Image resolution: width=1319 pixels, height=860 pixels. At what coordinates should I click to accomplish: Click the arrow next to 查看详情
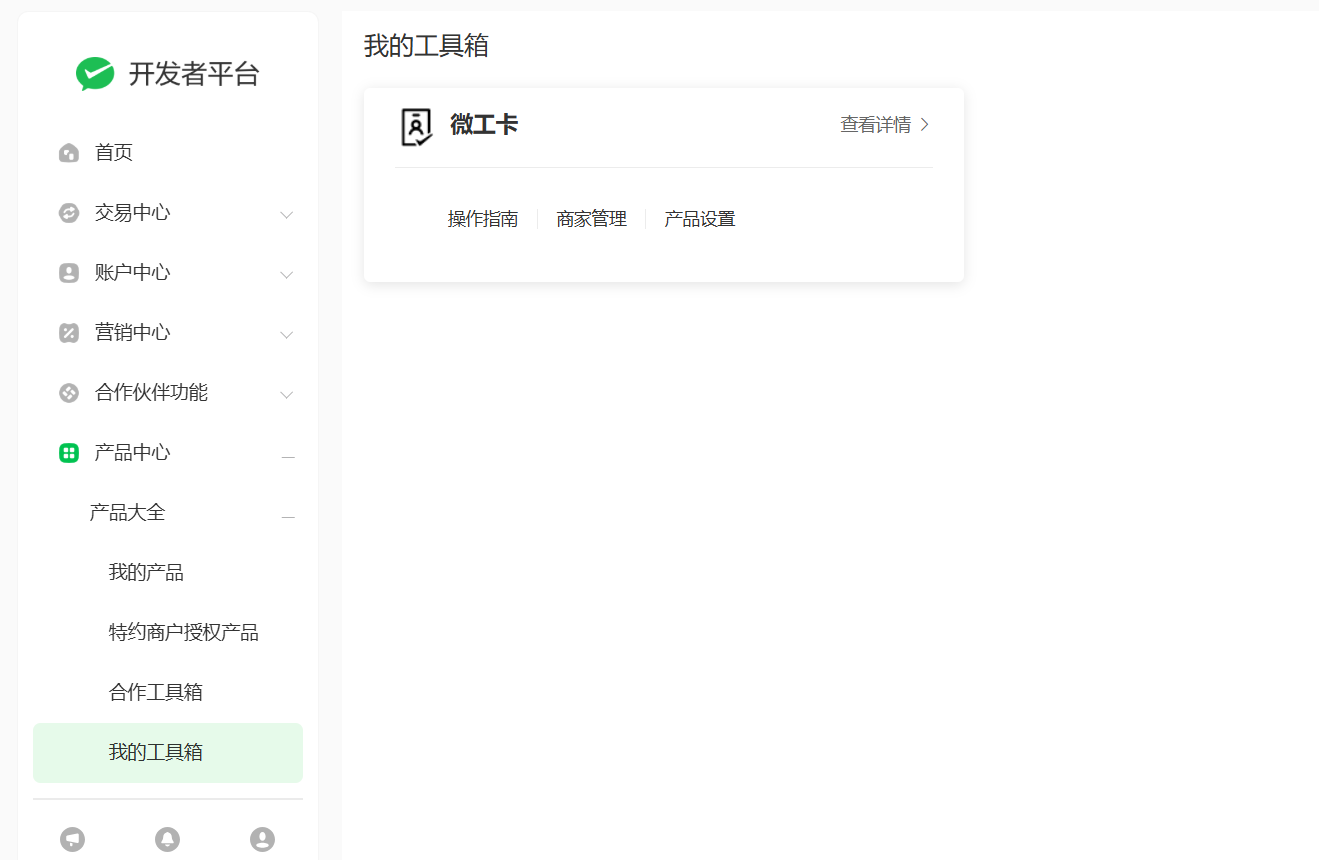(x=924, y=125)
